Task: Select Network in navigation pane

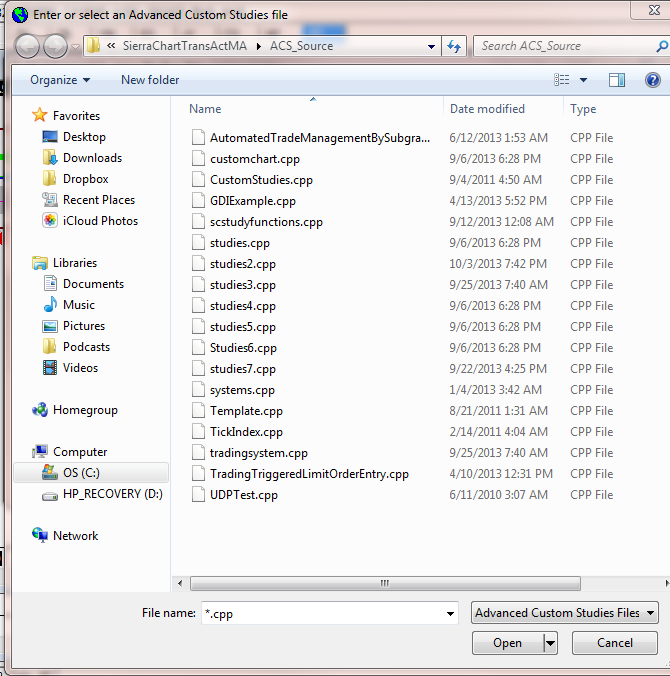Action: pos(65,536)
